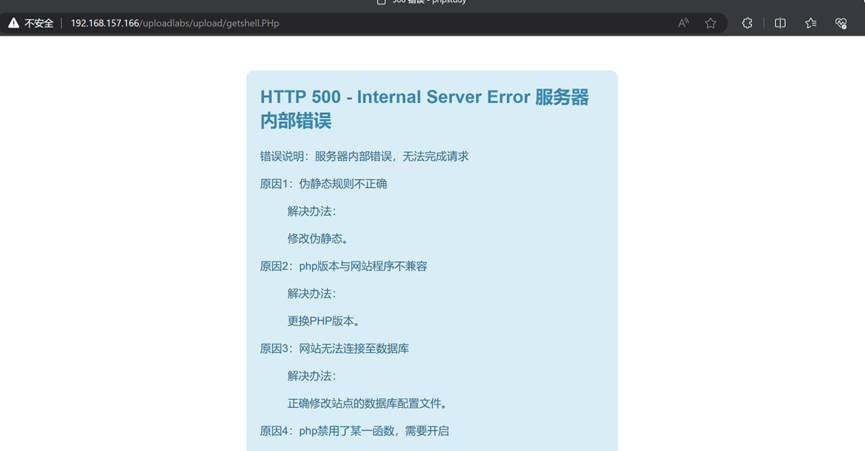Click the HTTP 500 Internal Server Error heading

424,109
